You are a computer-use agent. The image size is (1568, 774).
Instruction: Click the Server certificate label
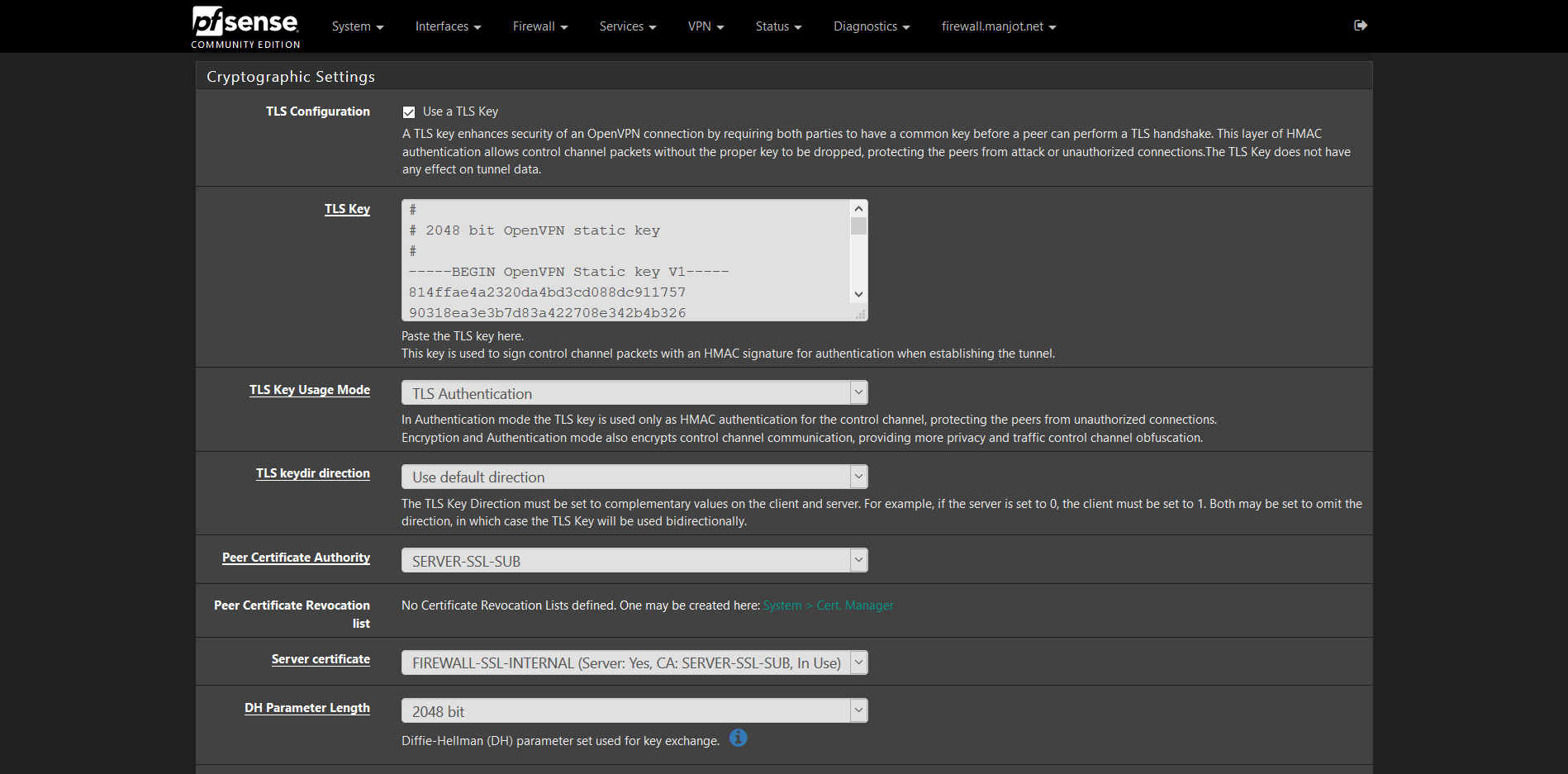pos(321,659)
